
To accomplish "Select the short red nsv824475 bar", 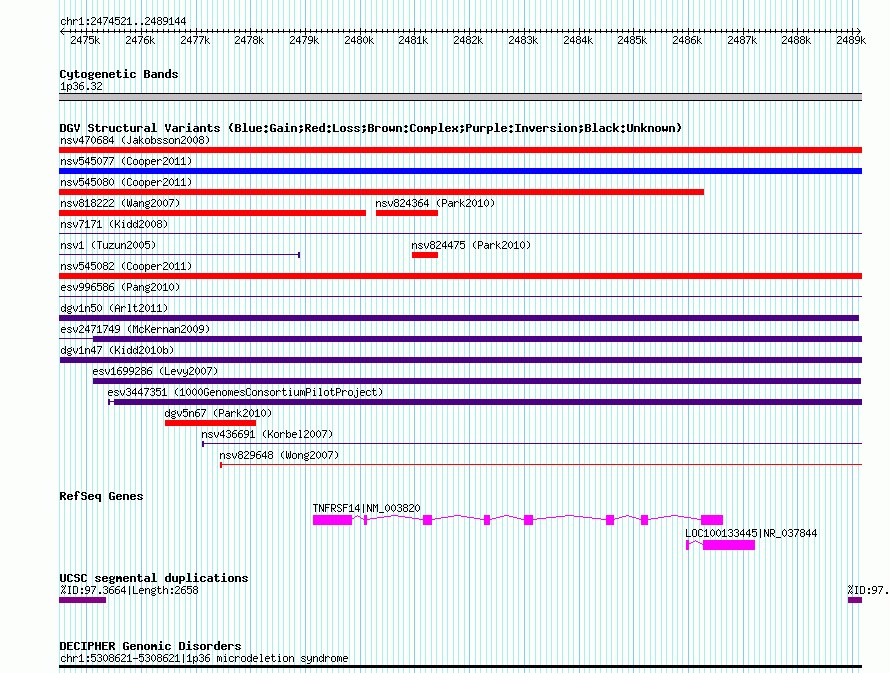I will click(x=425, y=255).
